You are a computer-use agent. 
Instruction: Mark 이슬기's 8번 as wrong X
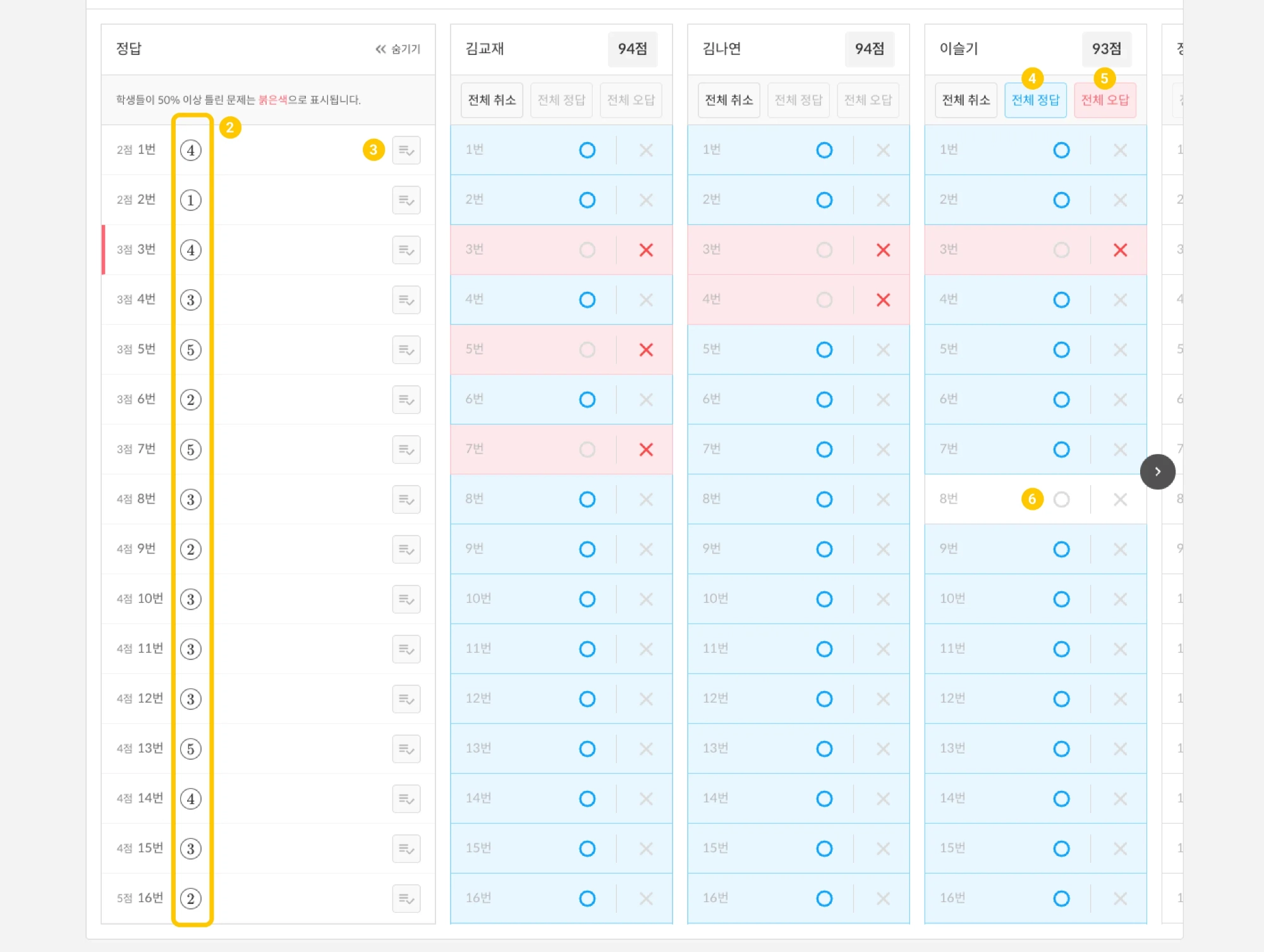pyautogui.click(x=1120, y=500)
